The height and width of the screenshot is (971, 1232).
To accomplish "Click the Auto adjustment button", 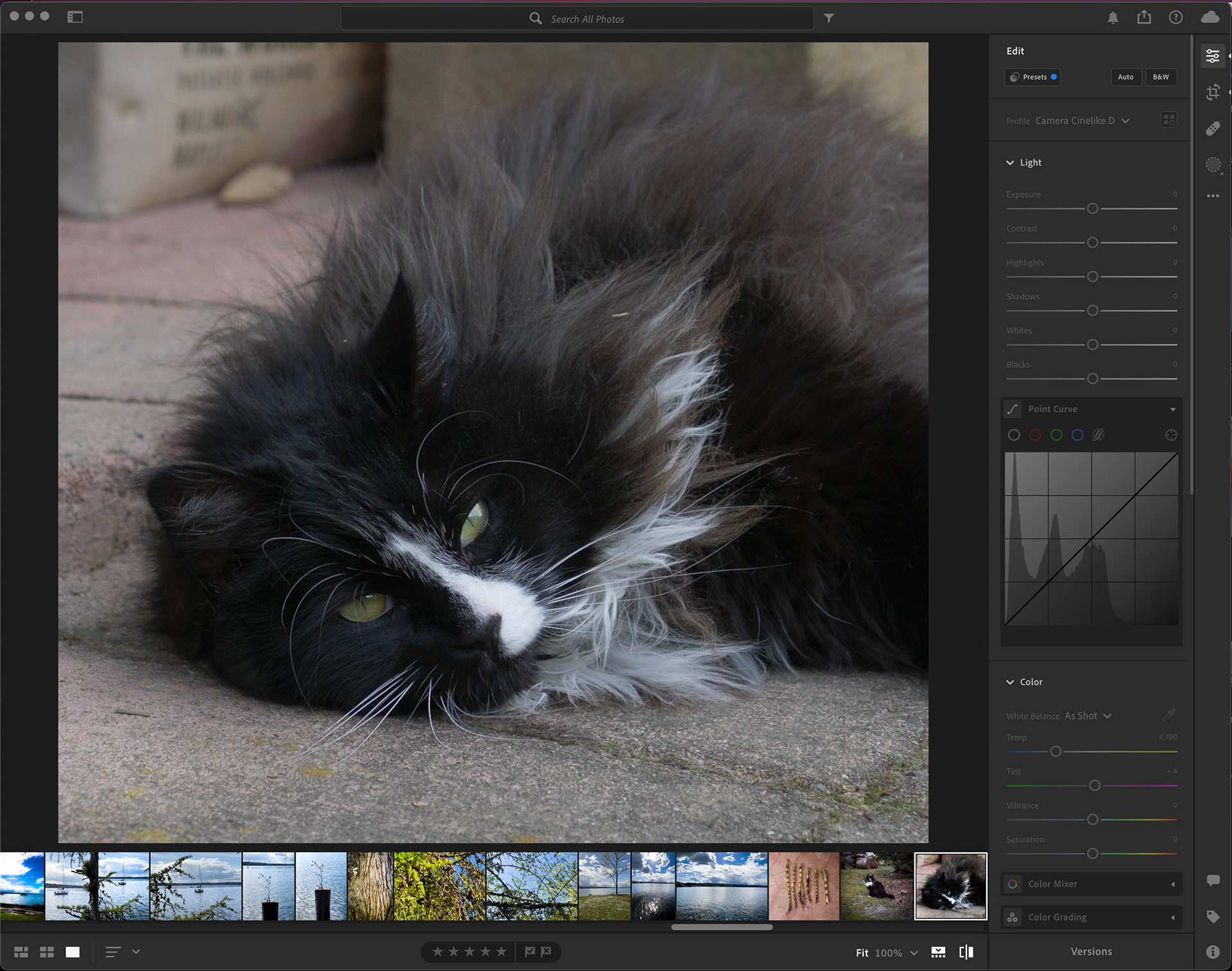I will click(1125, 77).
